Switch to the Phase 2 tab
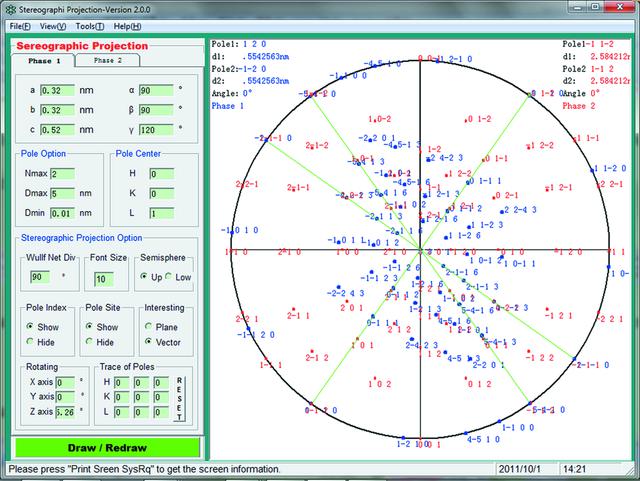Image resolution: width=640 pixels, height=481 pixels. tap(108, 60)
